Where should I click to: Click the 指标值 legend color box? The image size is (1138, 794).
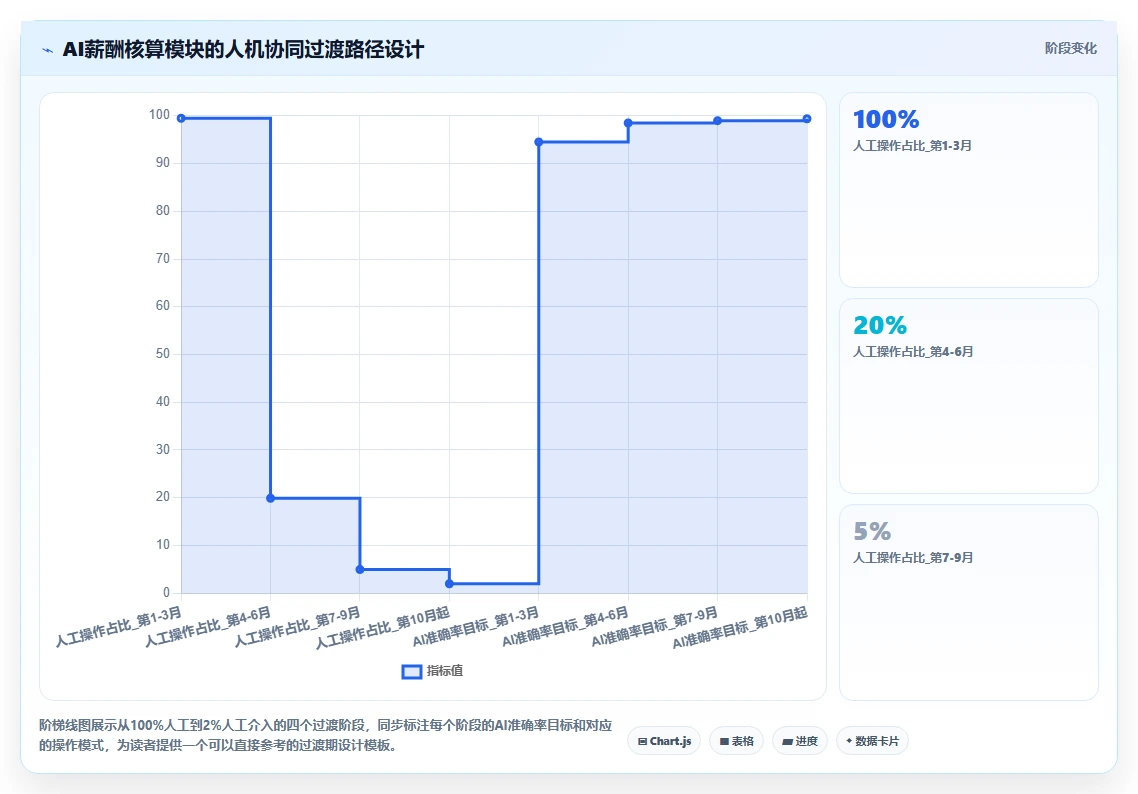click(412, 671)
